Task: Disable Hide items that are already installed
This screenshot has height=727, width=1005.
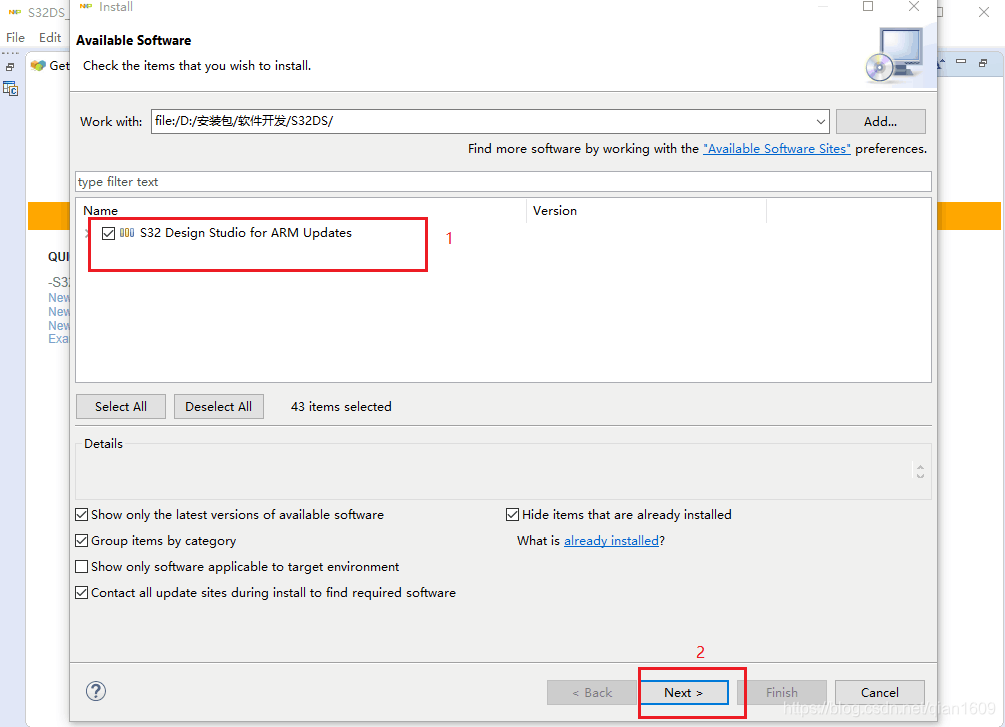Action: 513,515
